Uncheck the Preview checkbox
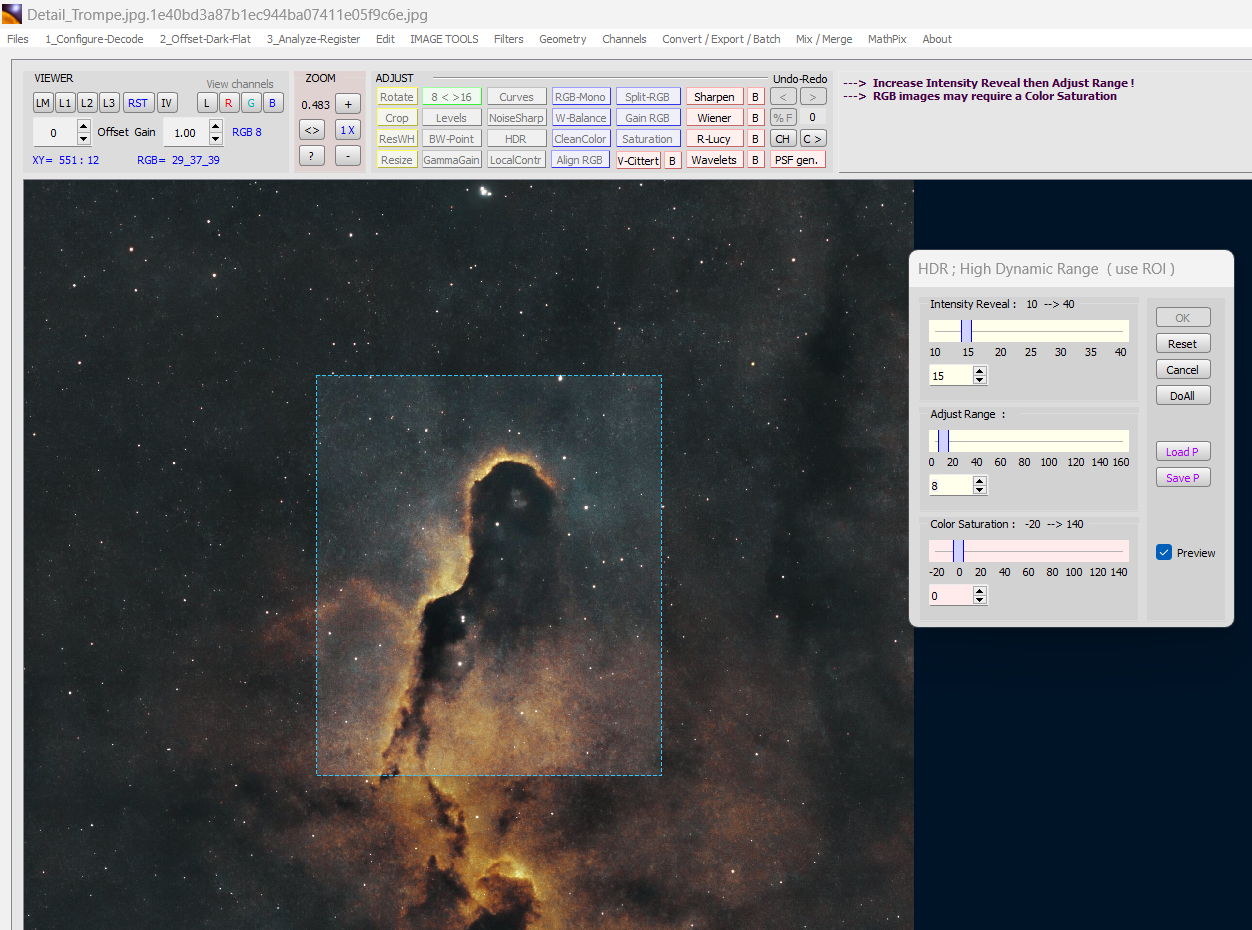This screenshot has height=930, width=1252. click(x=1164, y=552)
